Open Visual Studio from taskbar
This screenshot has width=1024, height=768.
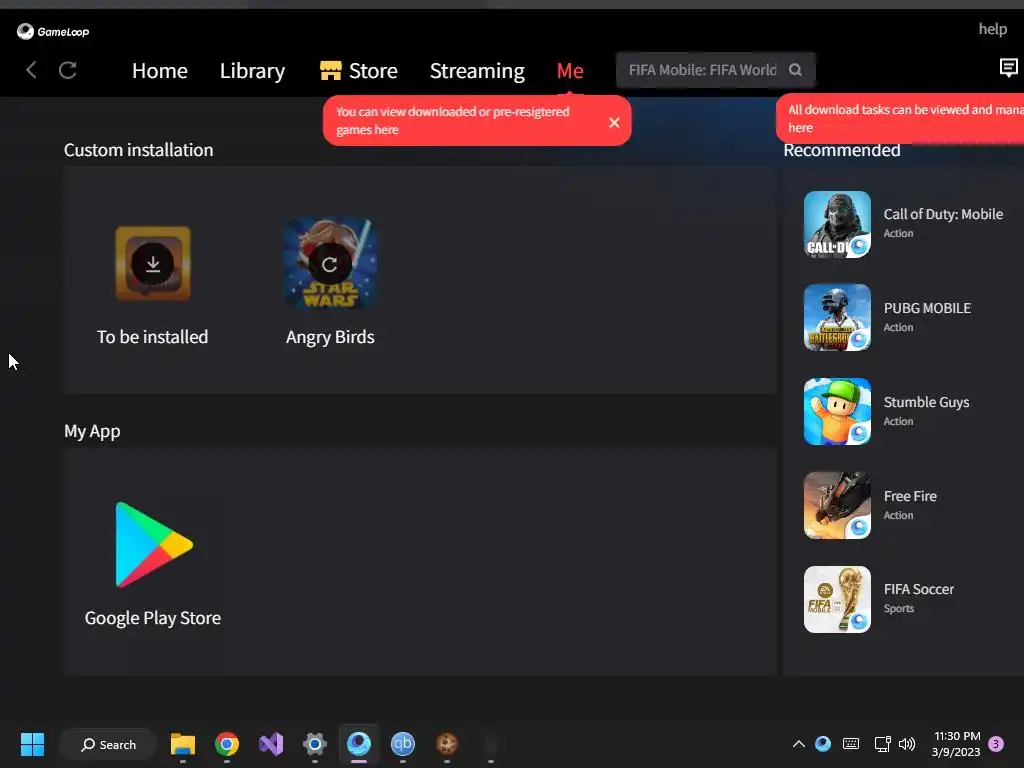[x=271, y=744]
